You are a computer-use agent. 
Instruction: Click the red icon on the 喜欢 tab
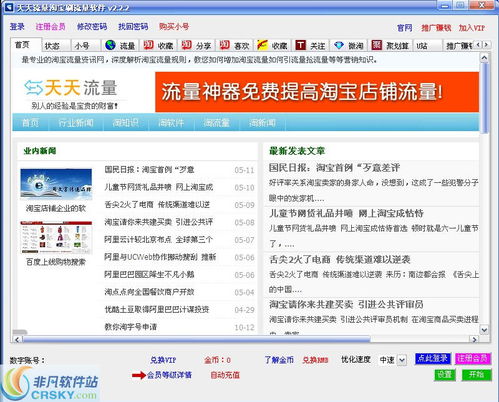[224, 45]
